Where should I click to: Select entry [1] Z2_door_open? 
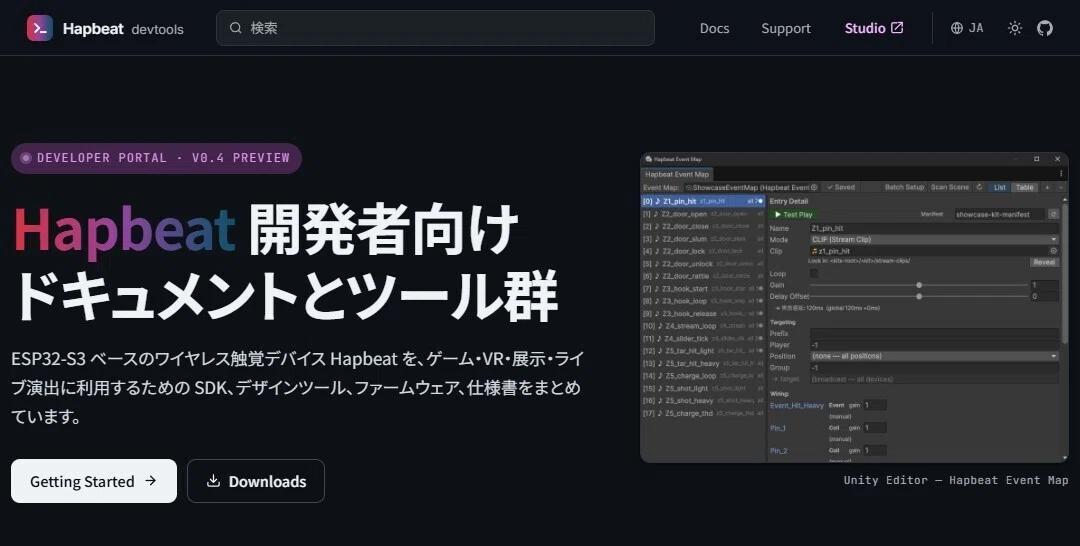pos(703,214)
